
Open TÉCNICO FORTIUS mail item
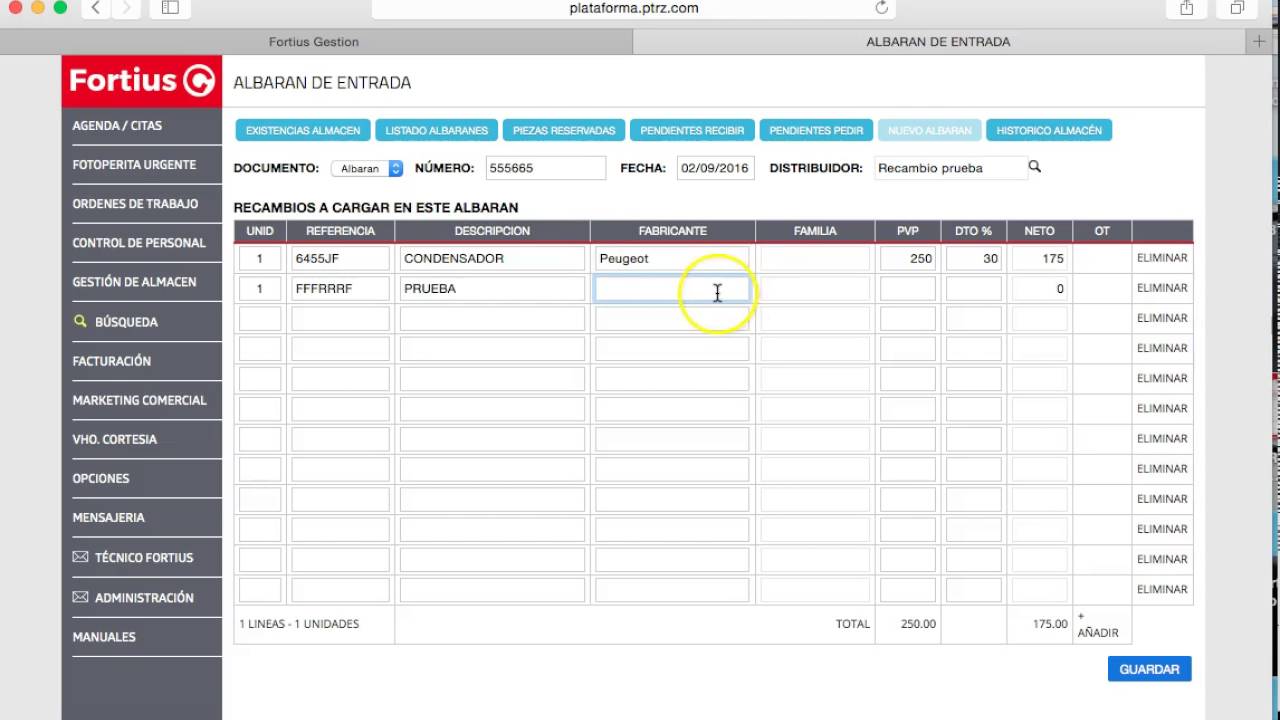pos(142,557)
